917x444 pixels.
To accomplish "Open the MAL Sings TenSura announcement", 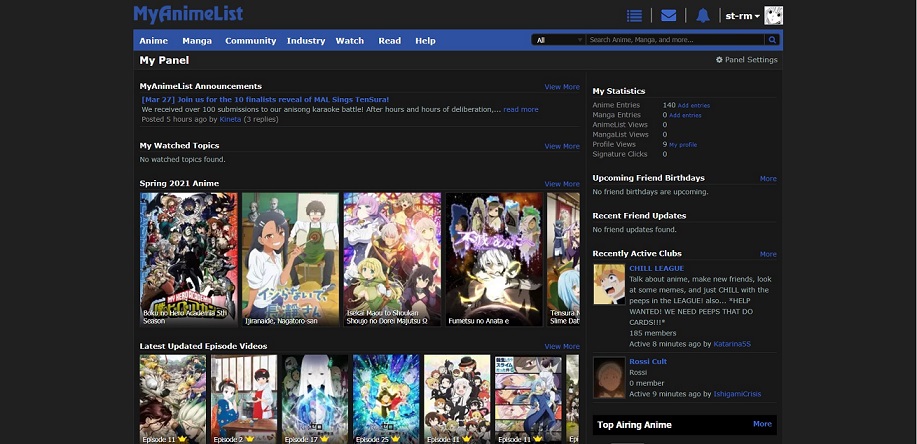I will tap(265, 99).
